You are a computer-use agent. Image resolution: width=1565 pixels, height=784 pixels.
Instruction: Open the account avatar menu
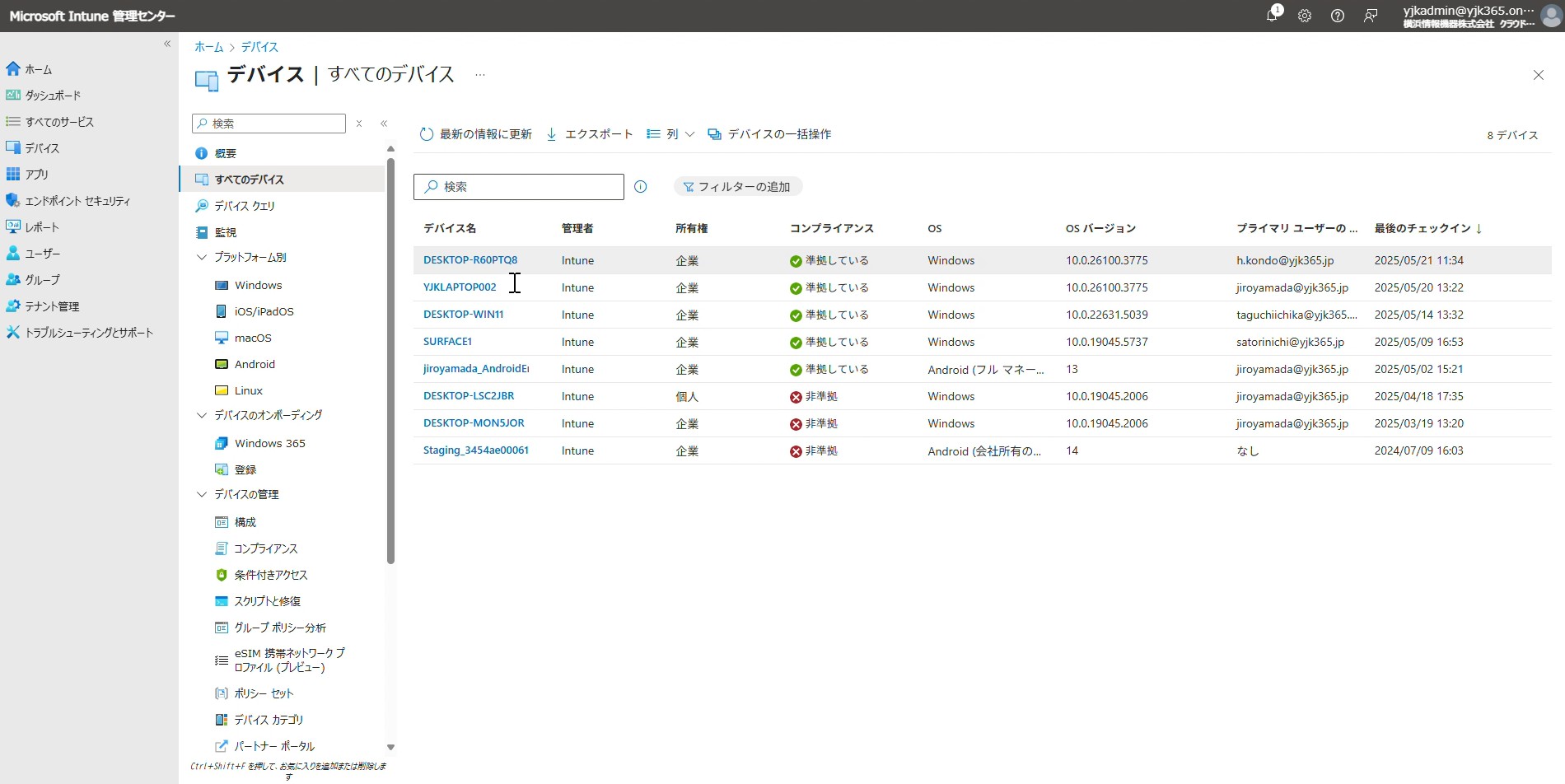1552,16
